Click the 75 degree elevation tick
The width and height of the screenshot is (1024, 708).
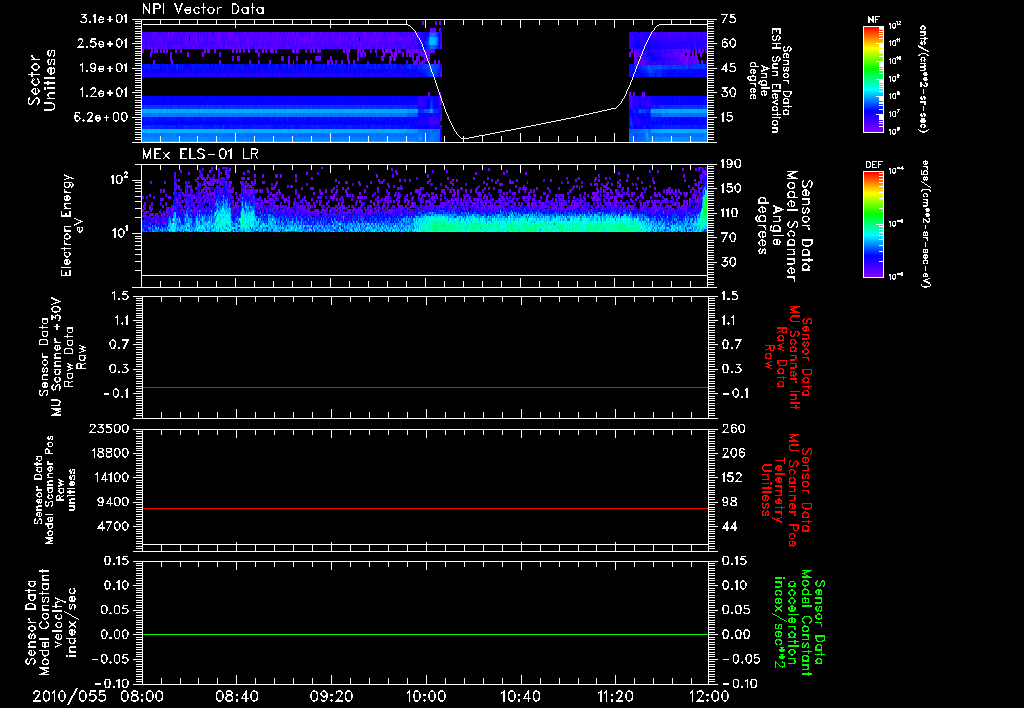tap(729, 19)
